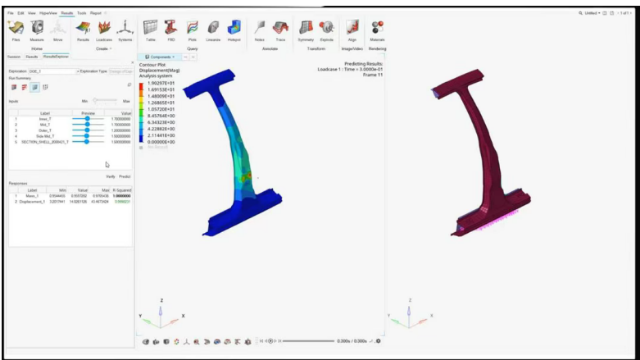
Task: Select the Move tool
Action: [58, 31]
